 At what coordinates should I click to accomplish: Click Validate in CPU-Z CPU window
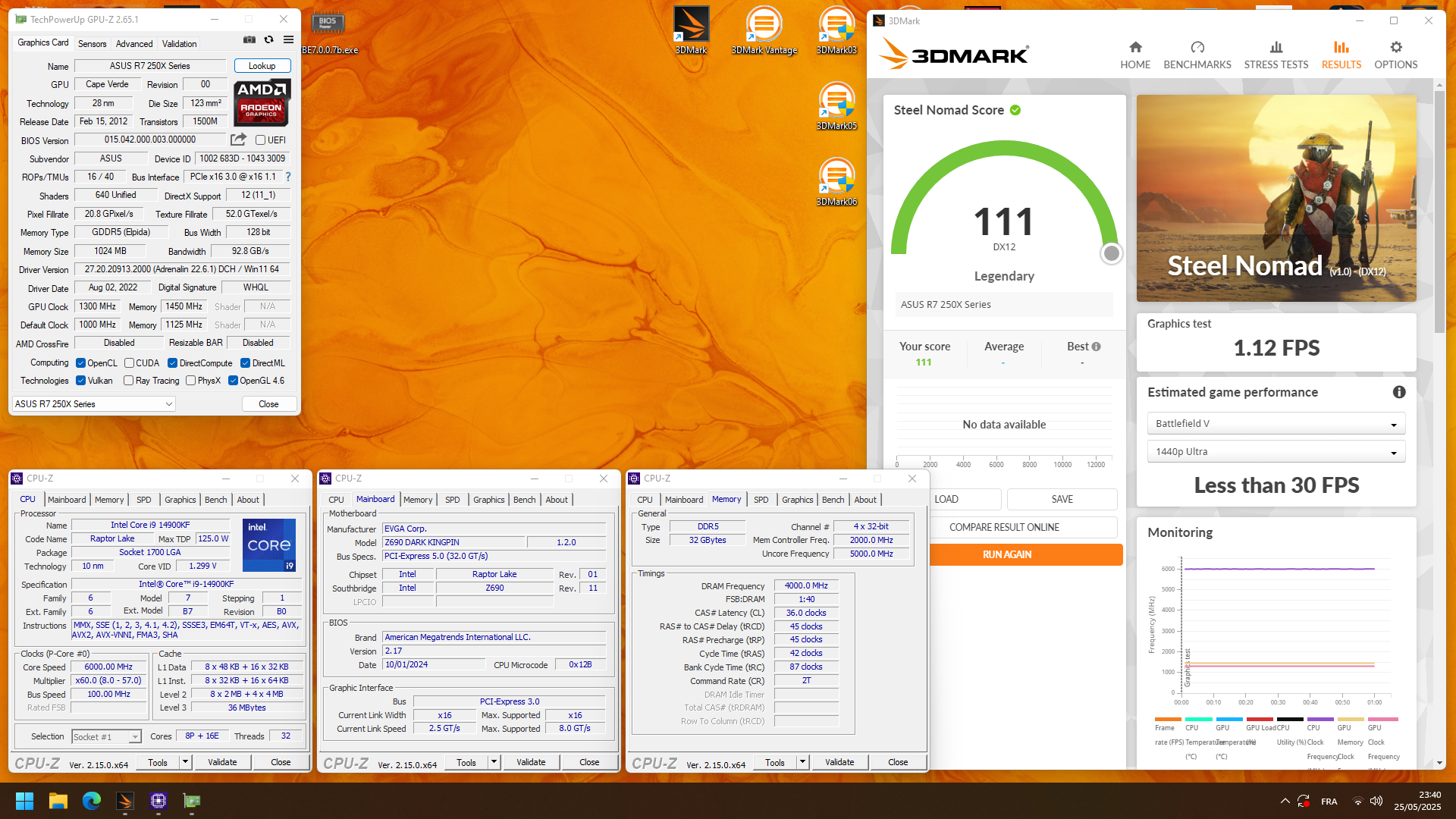coord(222,762)
